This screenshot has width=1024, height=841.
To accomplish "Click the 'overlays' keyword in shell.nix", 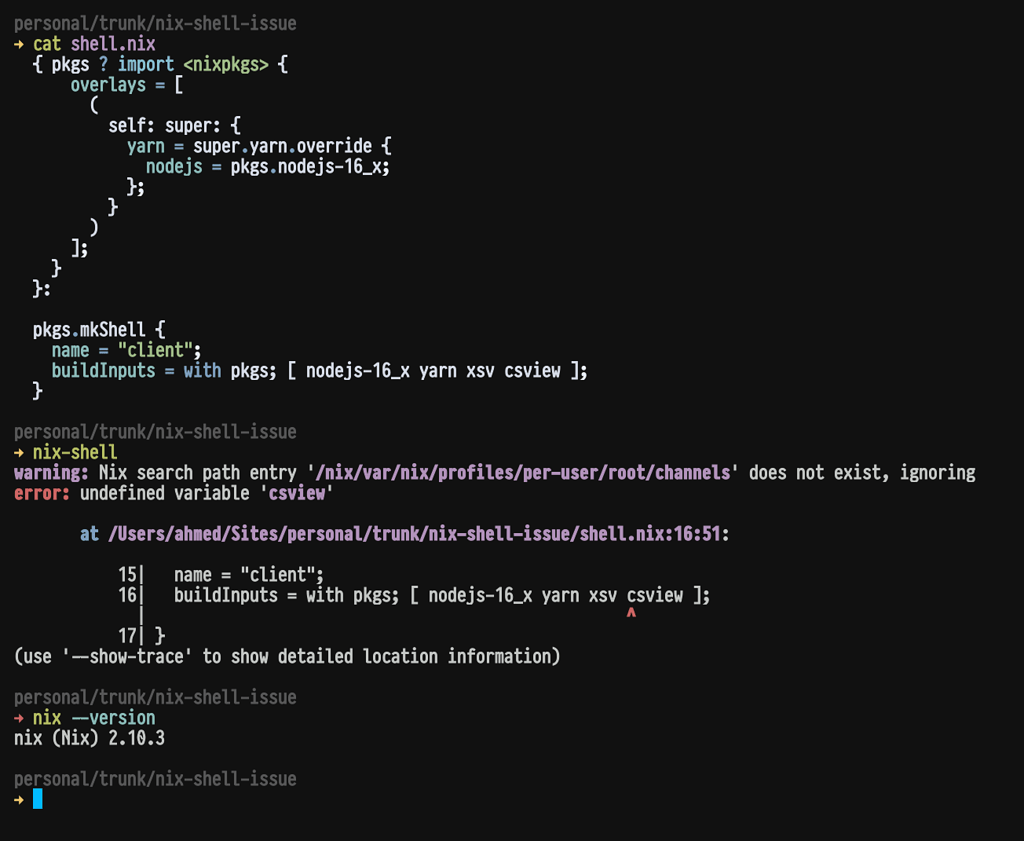I will pos(108,85).
